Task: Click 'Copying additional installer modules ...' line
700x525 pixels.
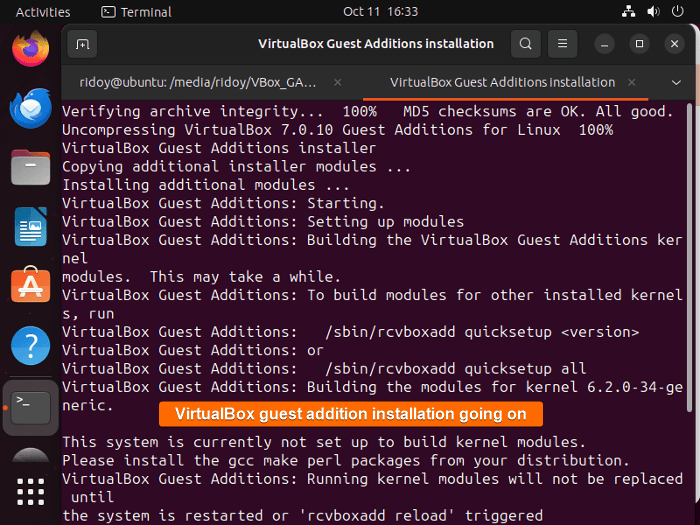Action: point(236,167)
